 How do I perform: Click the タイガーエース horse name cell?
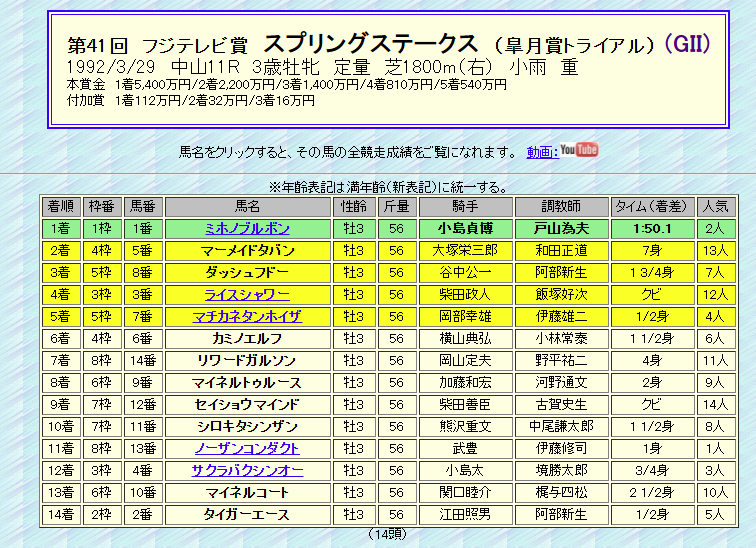pyautogui.click(x=247, y=514)
